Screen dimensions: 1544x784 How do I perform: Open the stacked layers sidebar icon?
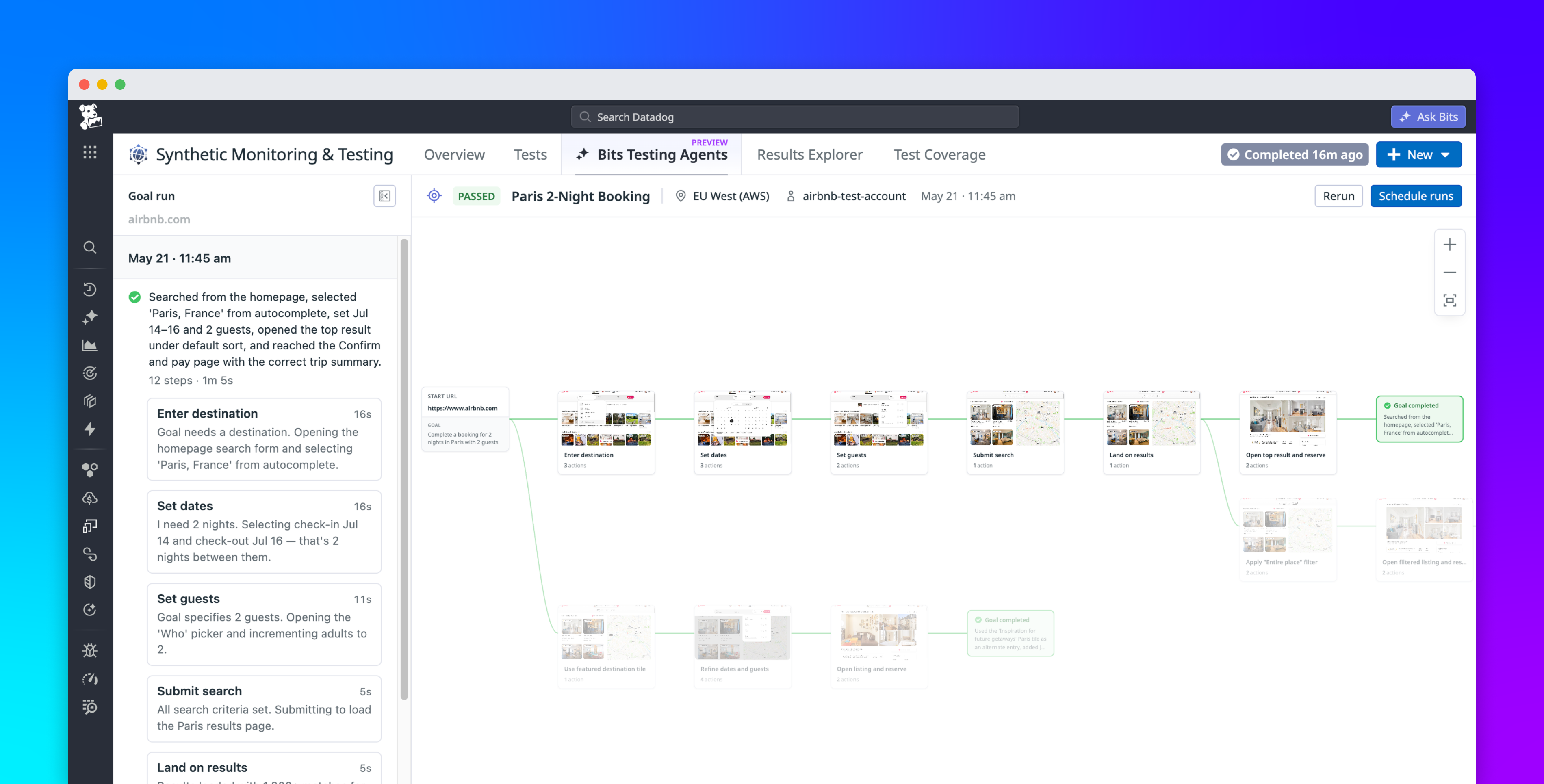coord(90,401)
